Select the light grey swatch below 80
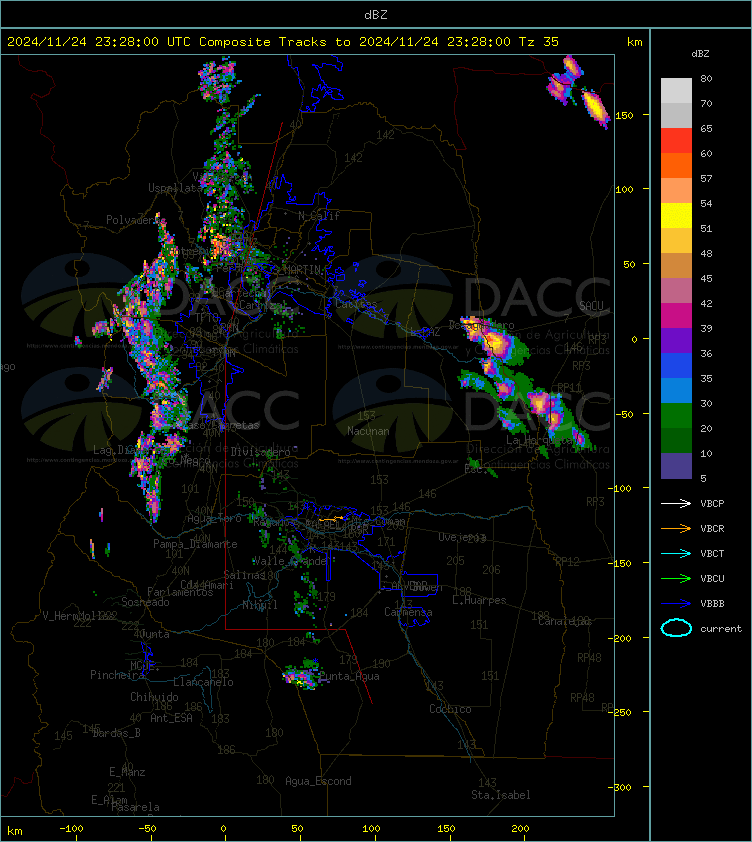The height and width of the screenshot is (842, 752). click(676, 90)
